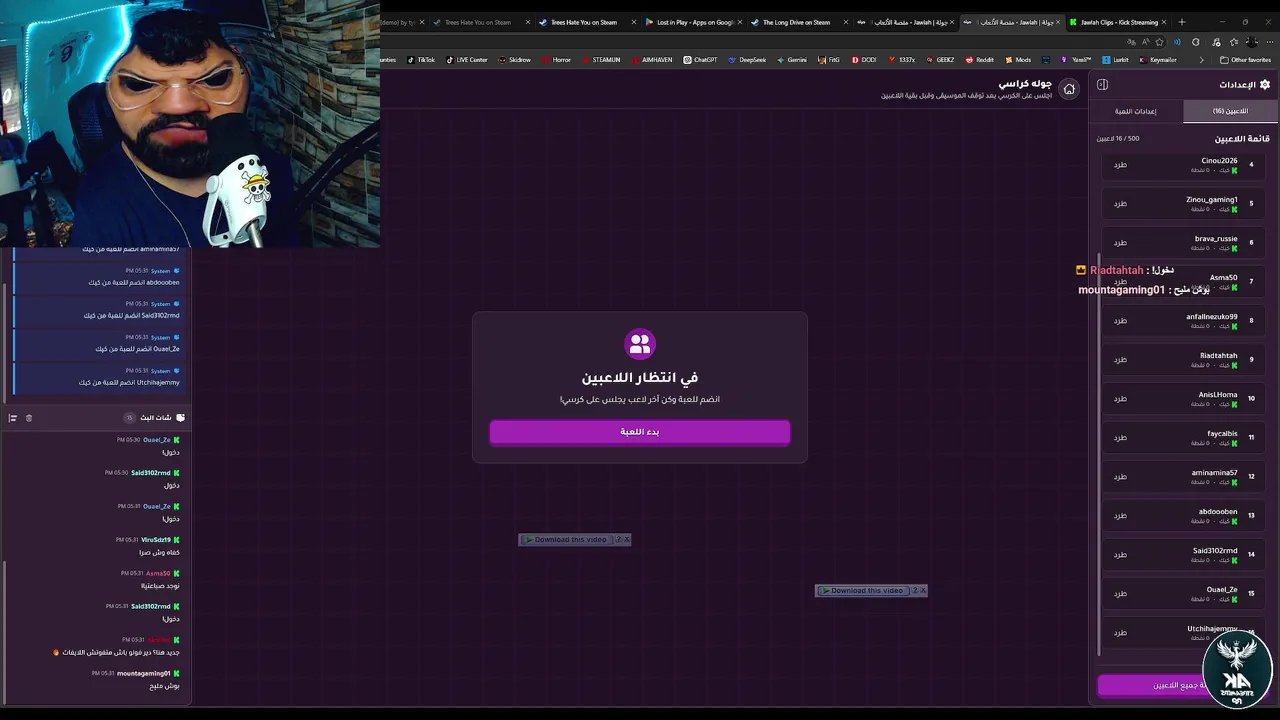
Task: Switch to Jawlah Clips Kick Streaming tab
Action: [1118, 22]
